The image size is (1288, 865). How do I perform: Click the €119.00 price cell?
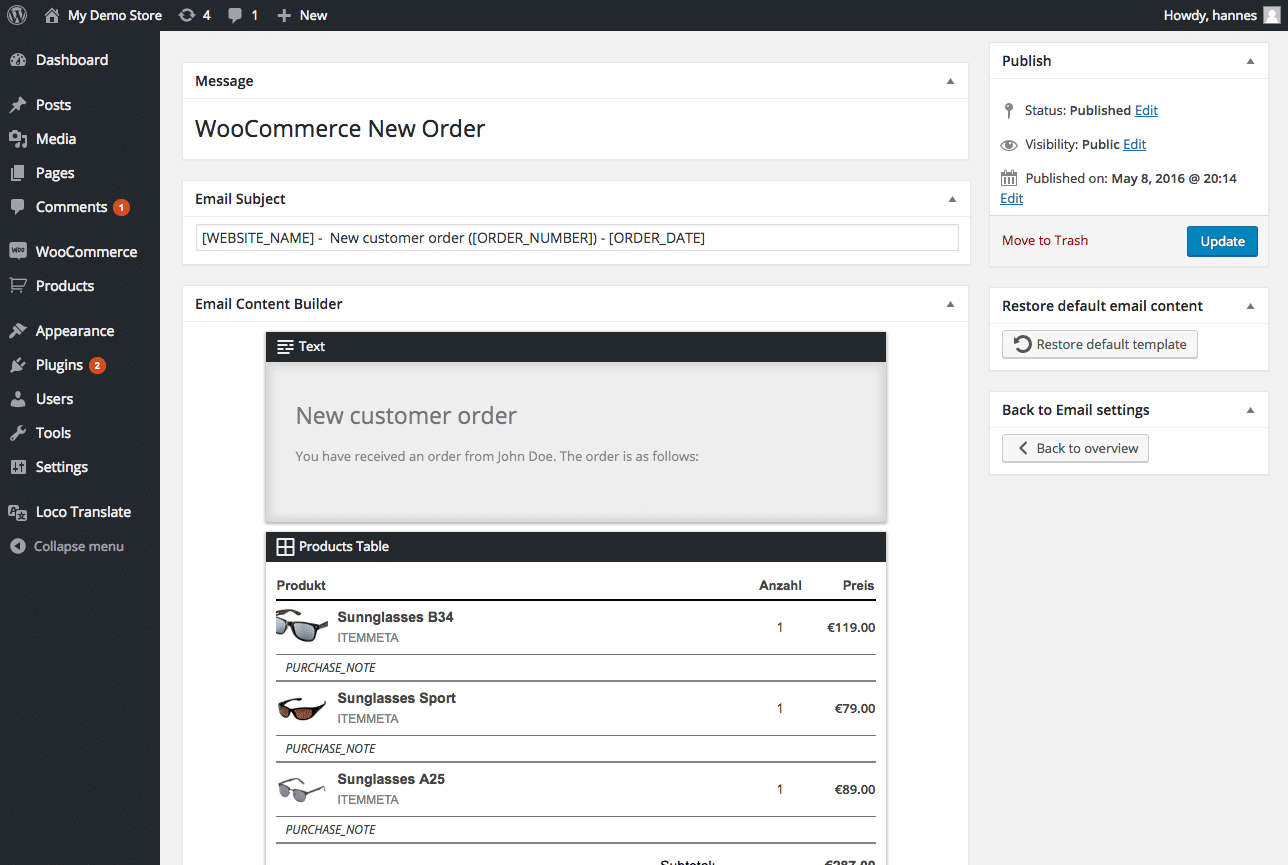point(851,628)
